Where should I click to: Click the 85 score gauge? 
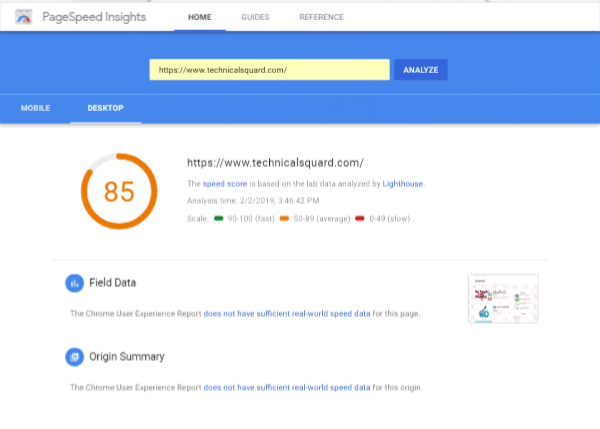(x=119, y=191)
